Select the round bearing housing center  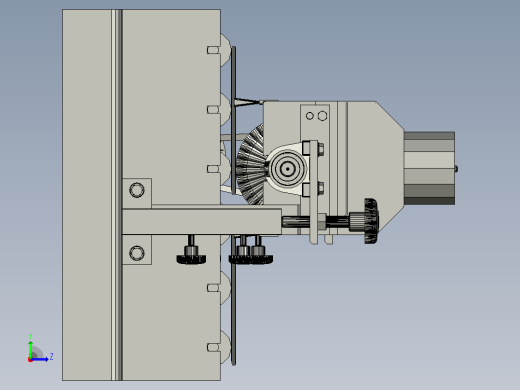click(287, 169)
